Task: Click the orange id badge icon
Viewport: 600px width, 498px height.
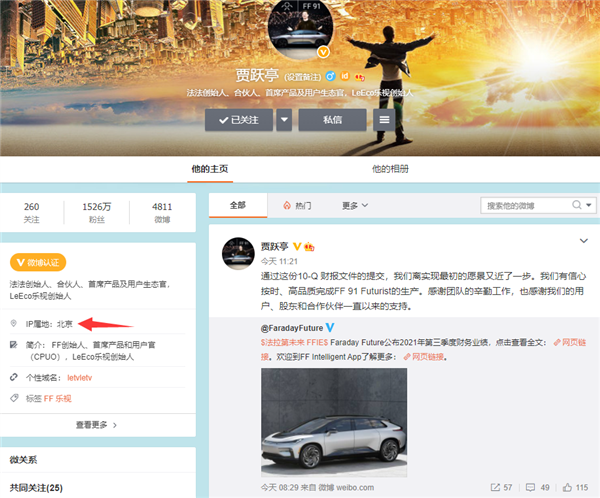Action: (345, 76)
